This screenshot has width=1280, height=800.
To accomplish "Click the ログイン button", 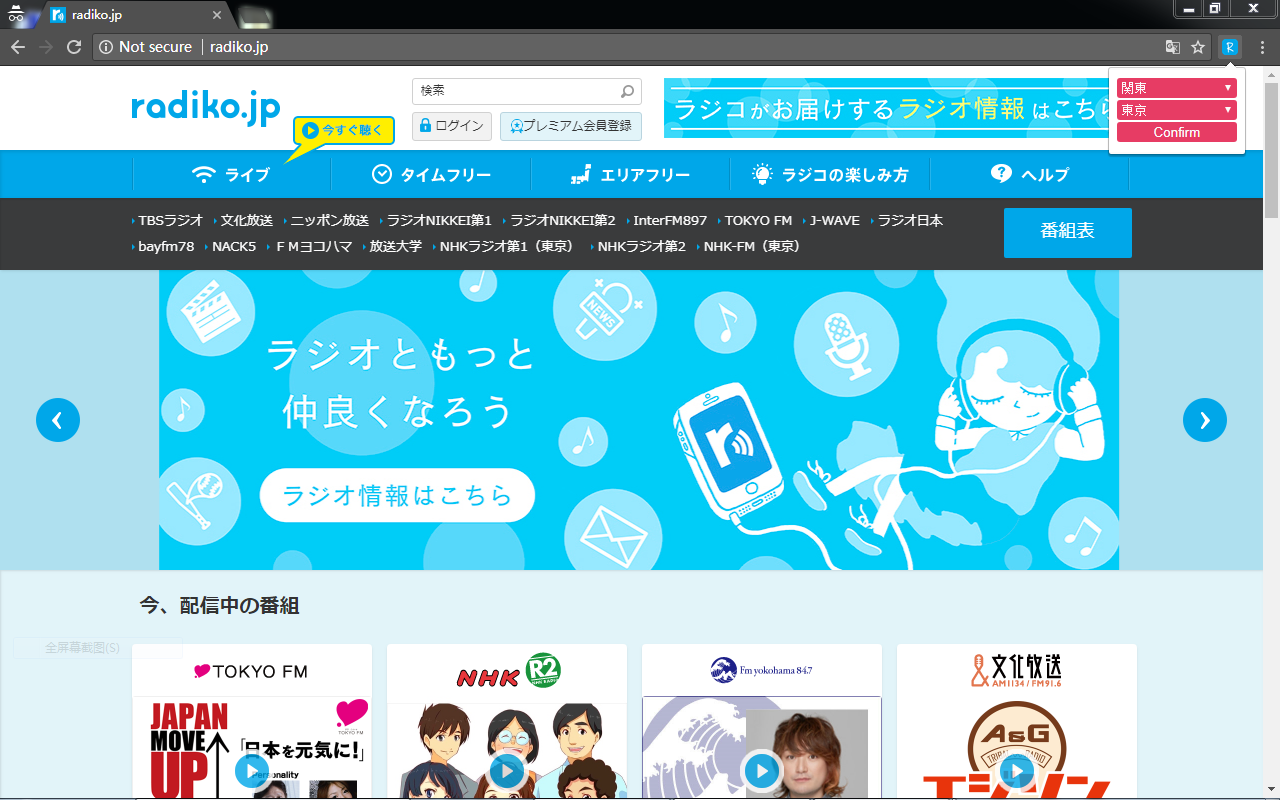I will coord(452,126).
